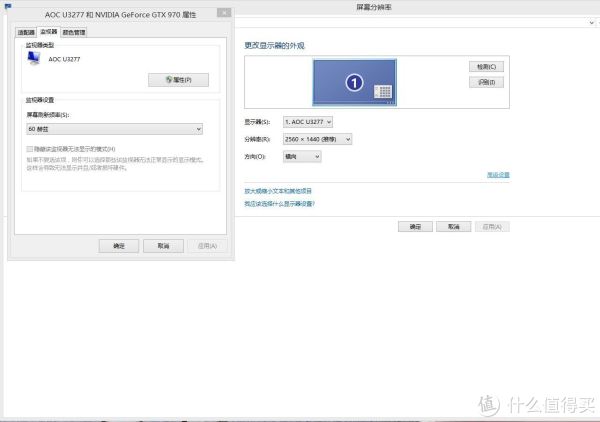Click the window icon in the top-left corner
The image size is (600, 422).
click(8, 6)
